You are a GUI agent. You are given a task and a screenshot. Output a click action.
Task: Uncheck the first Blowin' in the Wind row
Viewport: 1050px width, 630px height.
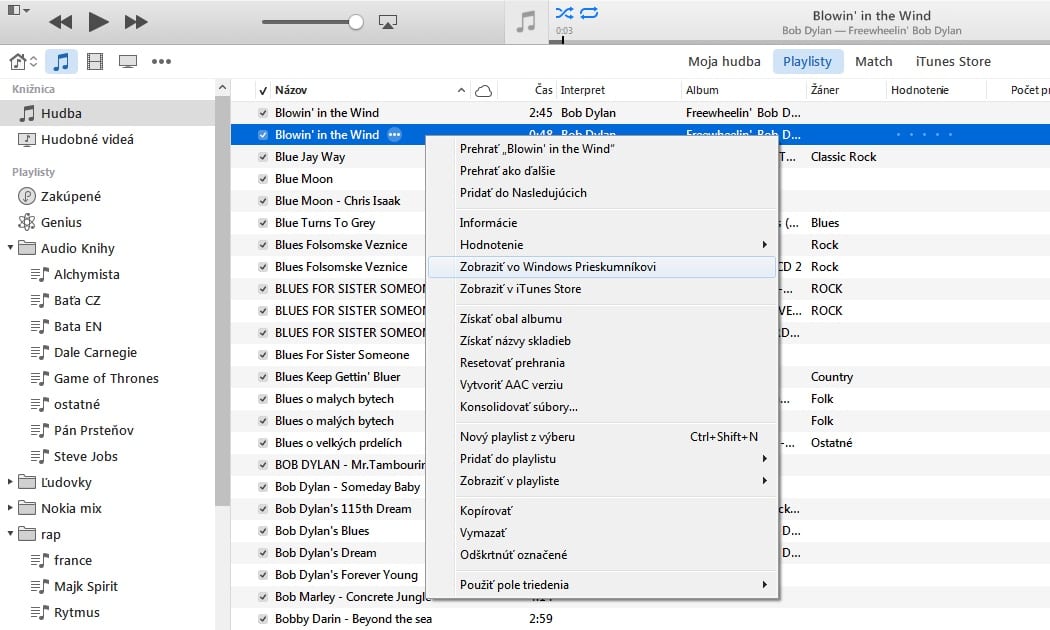click(x=263, y=113)
